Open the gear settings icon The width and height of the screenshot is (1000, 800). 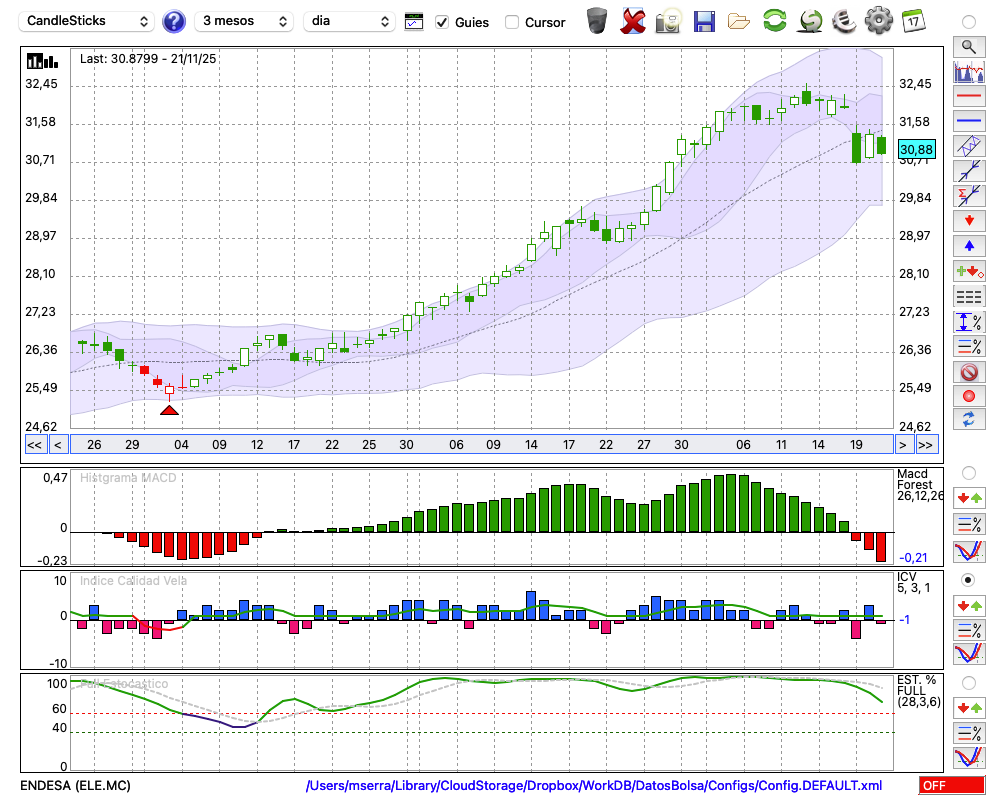pyautogui.click(x=878, y=21)
